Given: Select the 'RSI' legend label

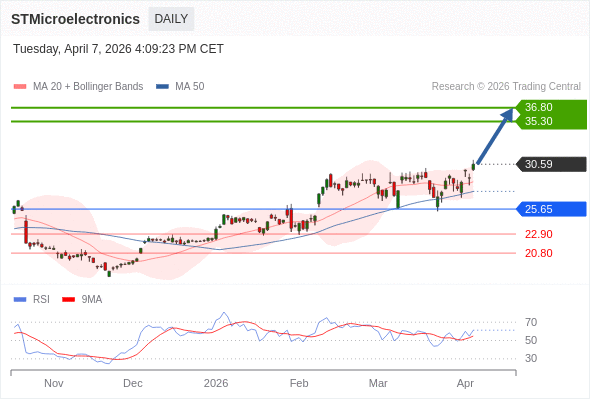Looking at the screenshot, I should click(41, 300).
